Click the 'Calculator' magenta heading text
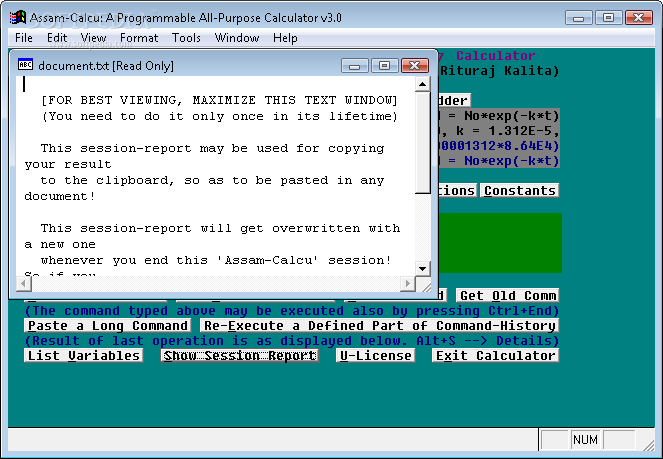This screenshot has height=459, width=663. 495,56
